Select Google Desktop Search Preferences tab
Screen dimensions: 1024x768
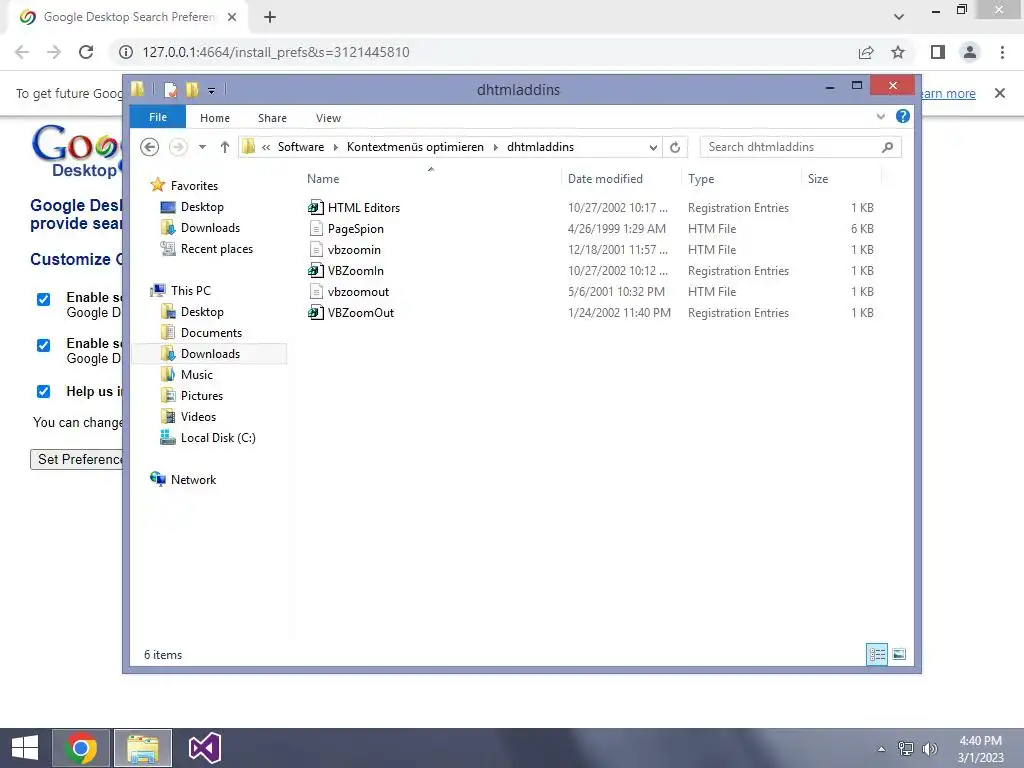pyautogui.click(x=129, y=17)
